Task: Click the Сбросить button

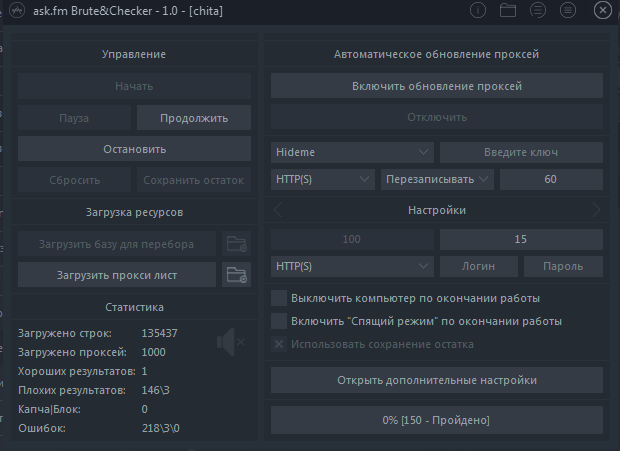Action: [x=74, y=180]
